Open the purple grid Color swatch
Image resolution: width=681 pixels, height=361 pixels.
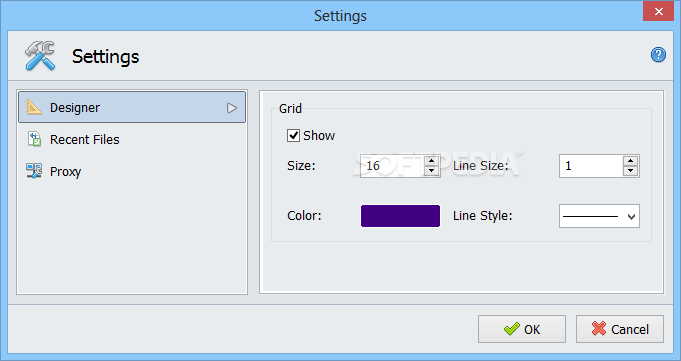click(400, 216)
